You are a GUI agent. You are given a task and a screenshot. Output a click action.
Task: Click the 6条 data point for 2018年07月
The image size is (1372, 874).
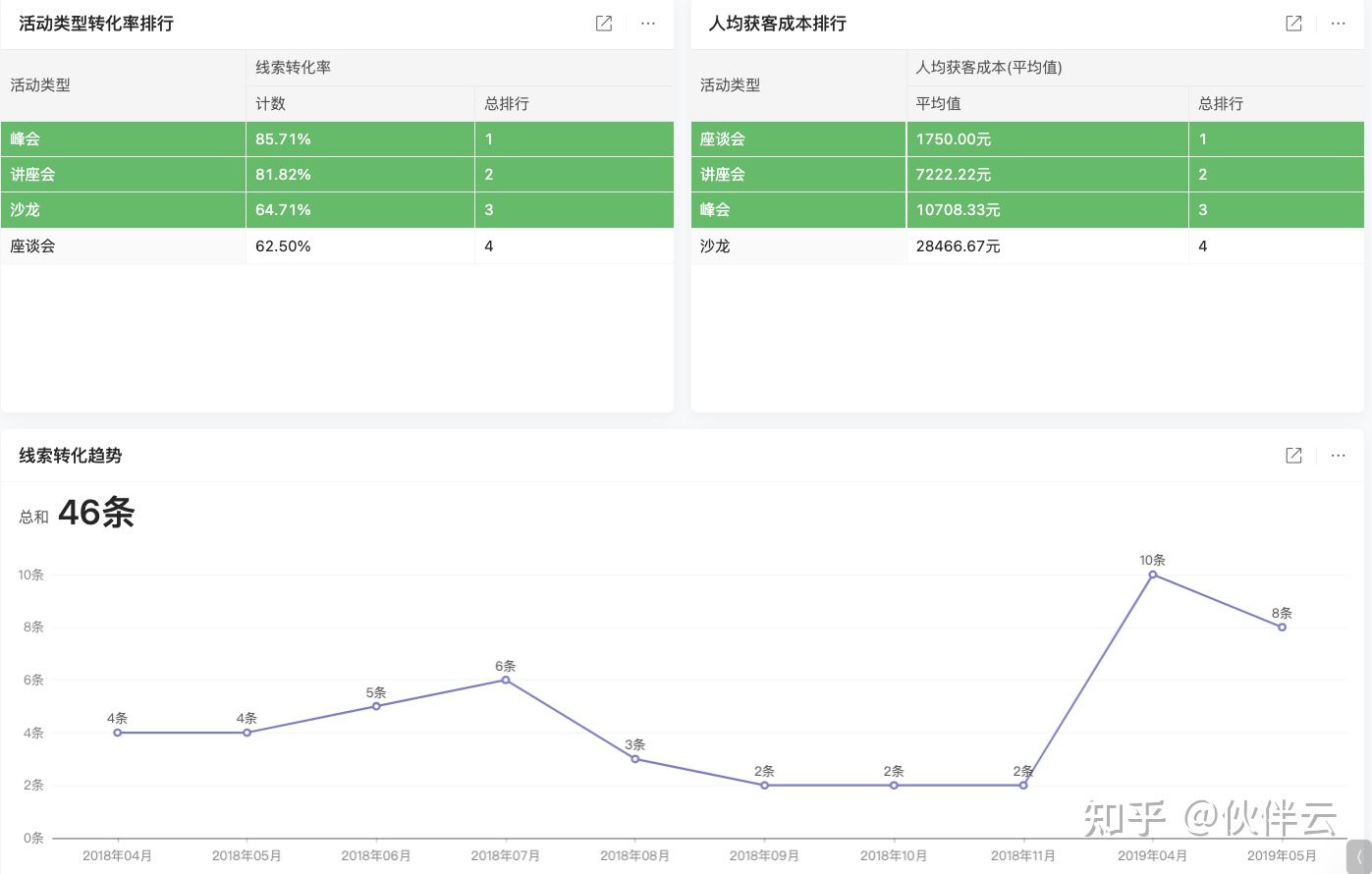pyautogui.click(x=506, y=680)
